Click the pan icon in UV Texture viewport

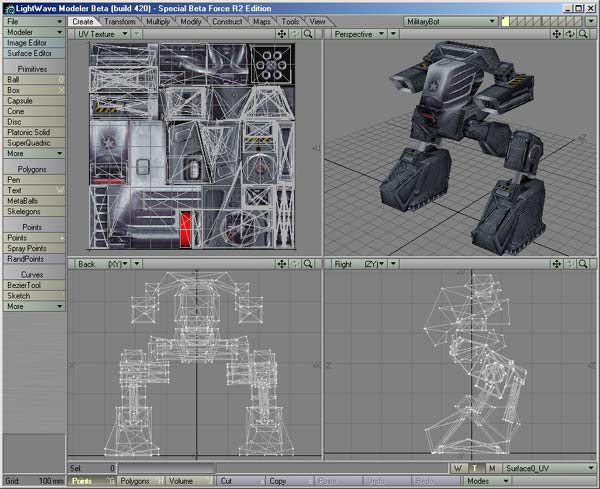pyautogui.click(x=281, y=34)
